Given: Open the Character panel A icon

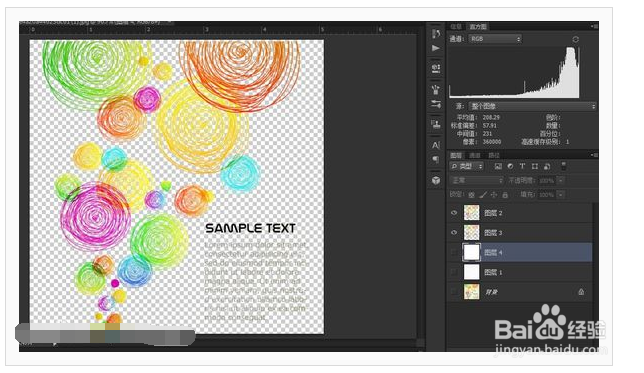Looking at the screenshot, I should tap(436, 145).
